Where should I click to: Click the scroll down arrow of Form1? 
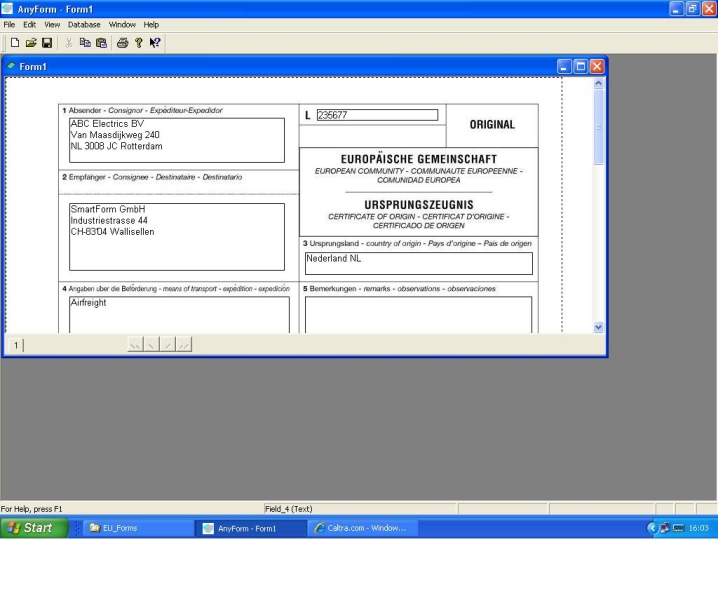(x=599, y=326)
